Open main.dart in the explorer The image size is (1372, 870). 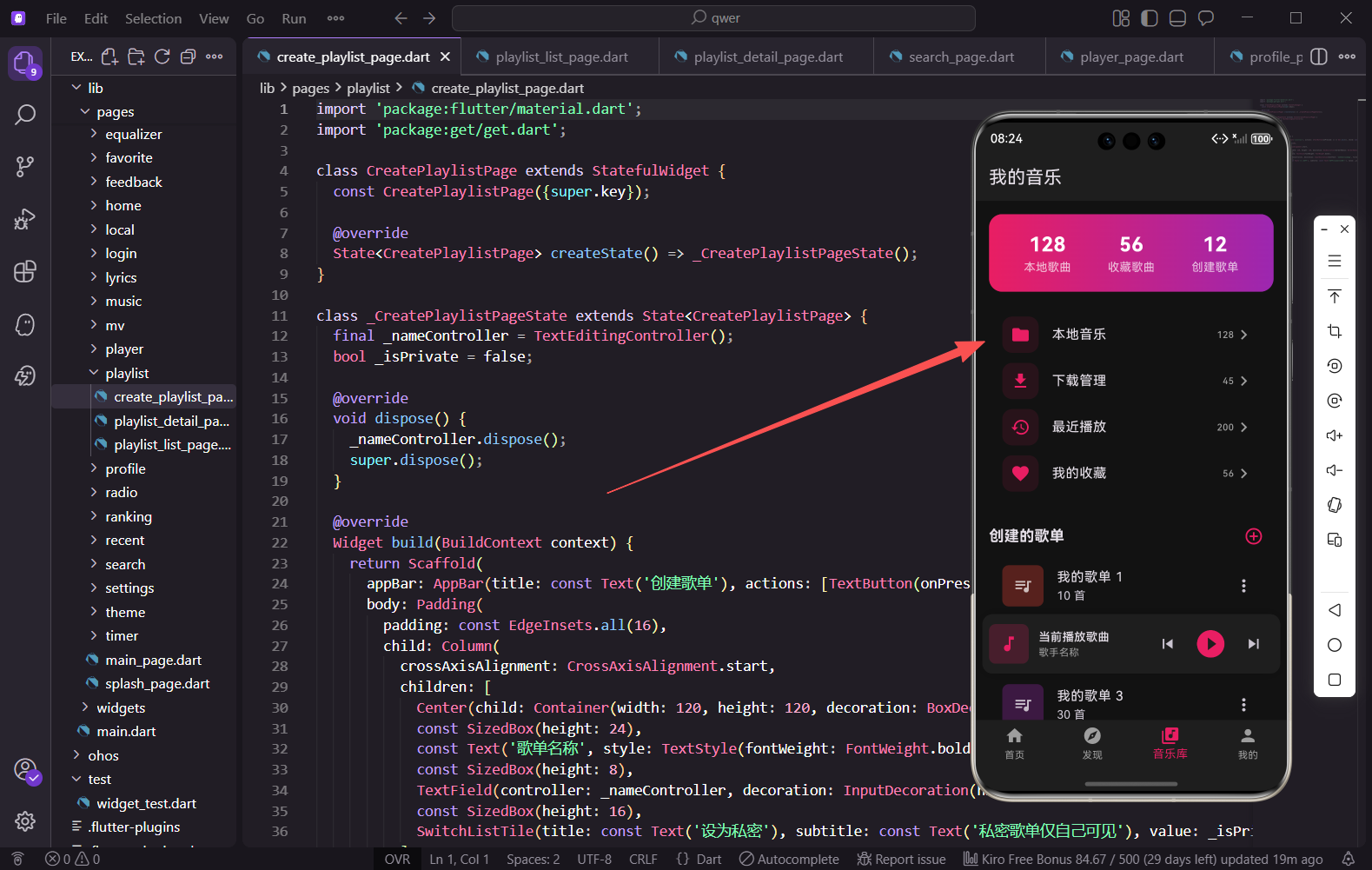coord(126,731)
